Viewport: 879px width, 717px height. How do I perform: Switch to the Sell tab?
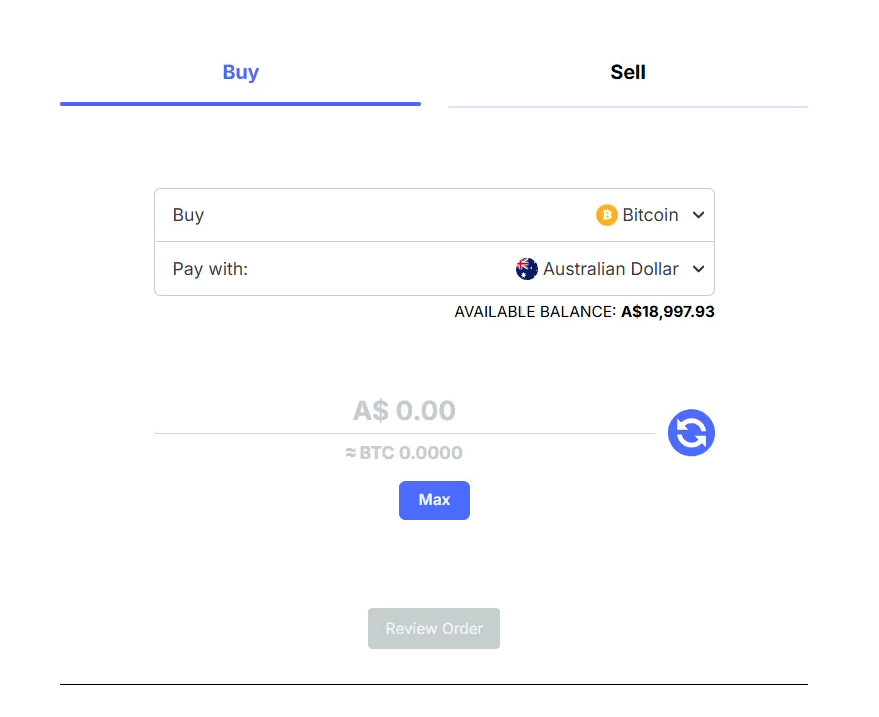coord(627,72)
